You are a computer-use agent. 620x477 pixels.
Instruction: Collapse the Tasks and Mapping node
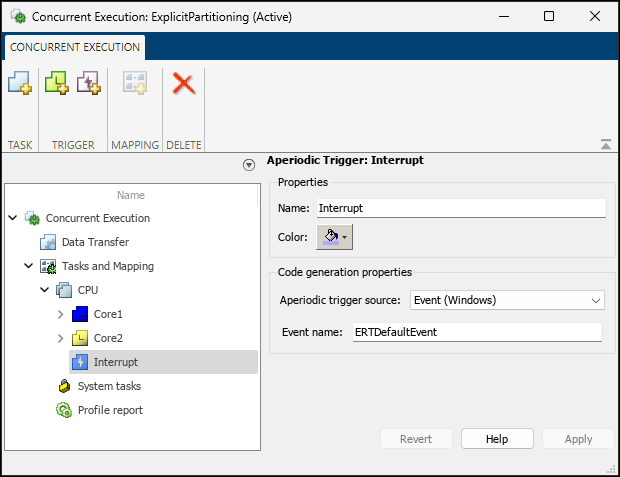pos(28,266)
